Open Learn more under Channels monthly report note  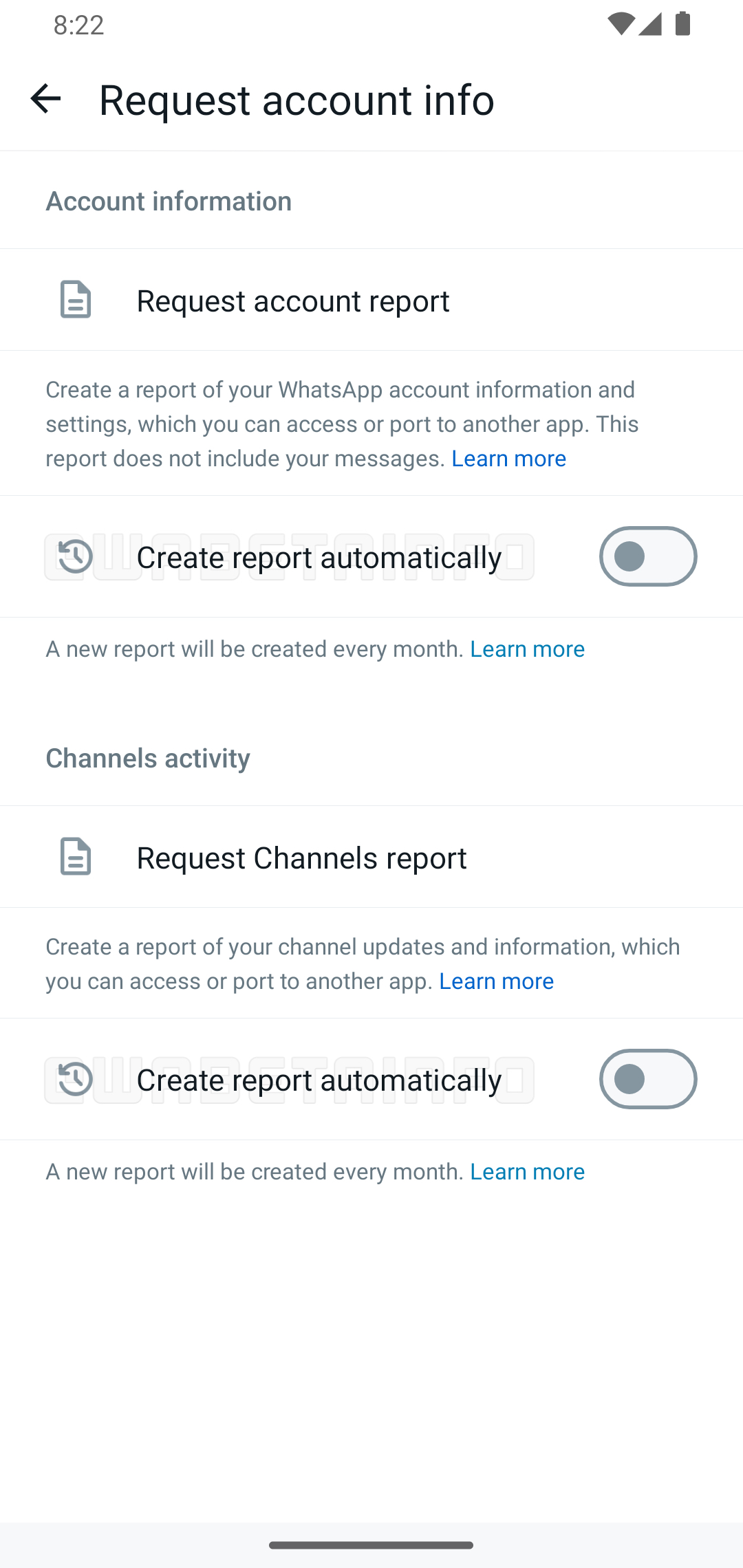coord(527,1171)
